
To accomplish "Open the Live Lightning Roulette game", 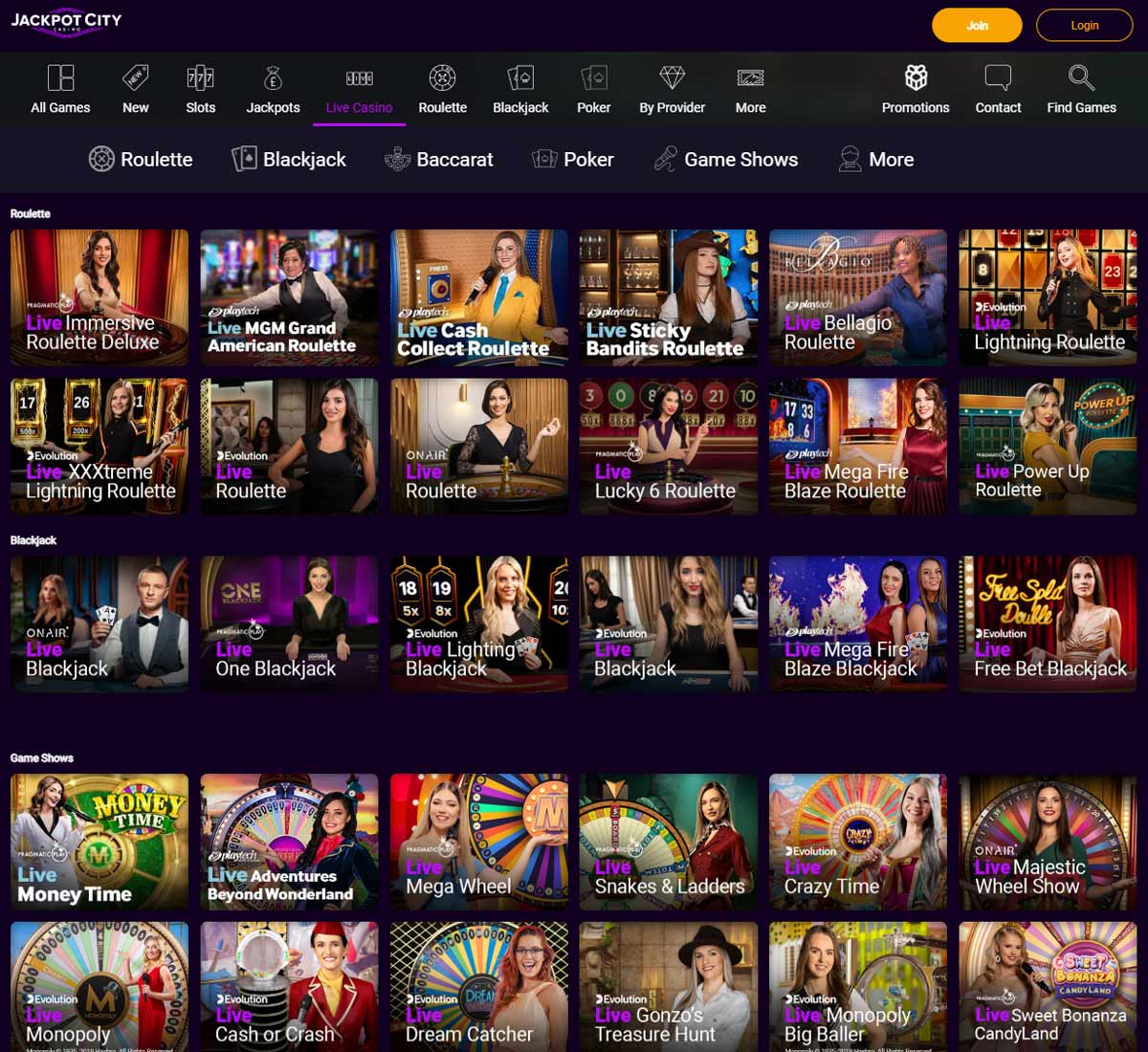I will pos(1048,297).
